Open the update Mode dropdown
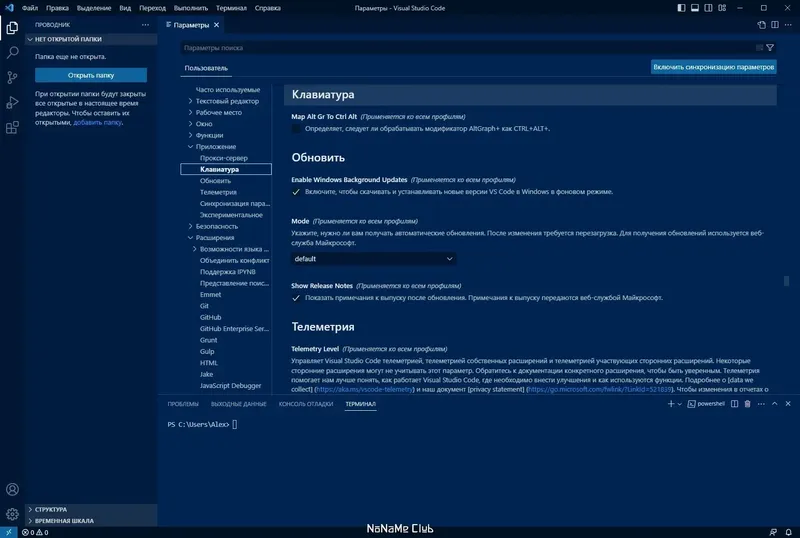The image size is (800, 538). [x=373, y=259]
